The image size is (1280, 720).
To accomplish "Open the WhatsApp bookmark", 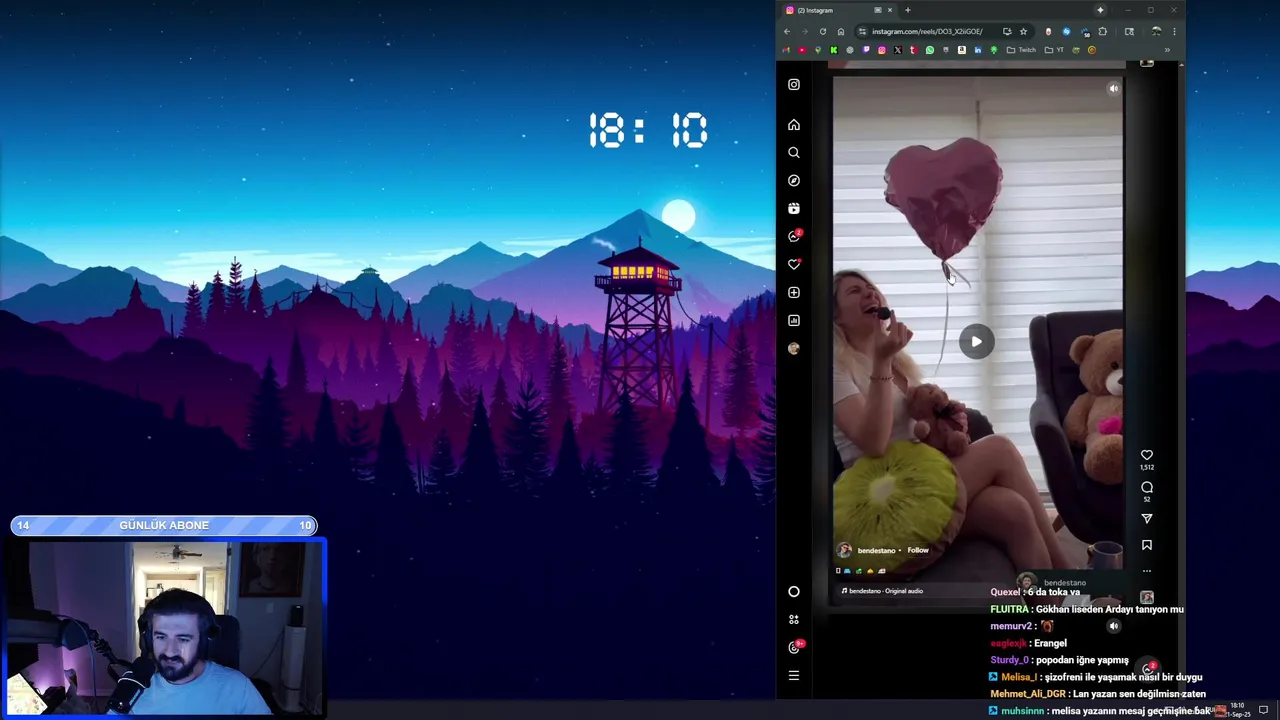I will [x=930, y=50].
